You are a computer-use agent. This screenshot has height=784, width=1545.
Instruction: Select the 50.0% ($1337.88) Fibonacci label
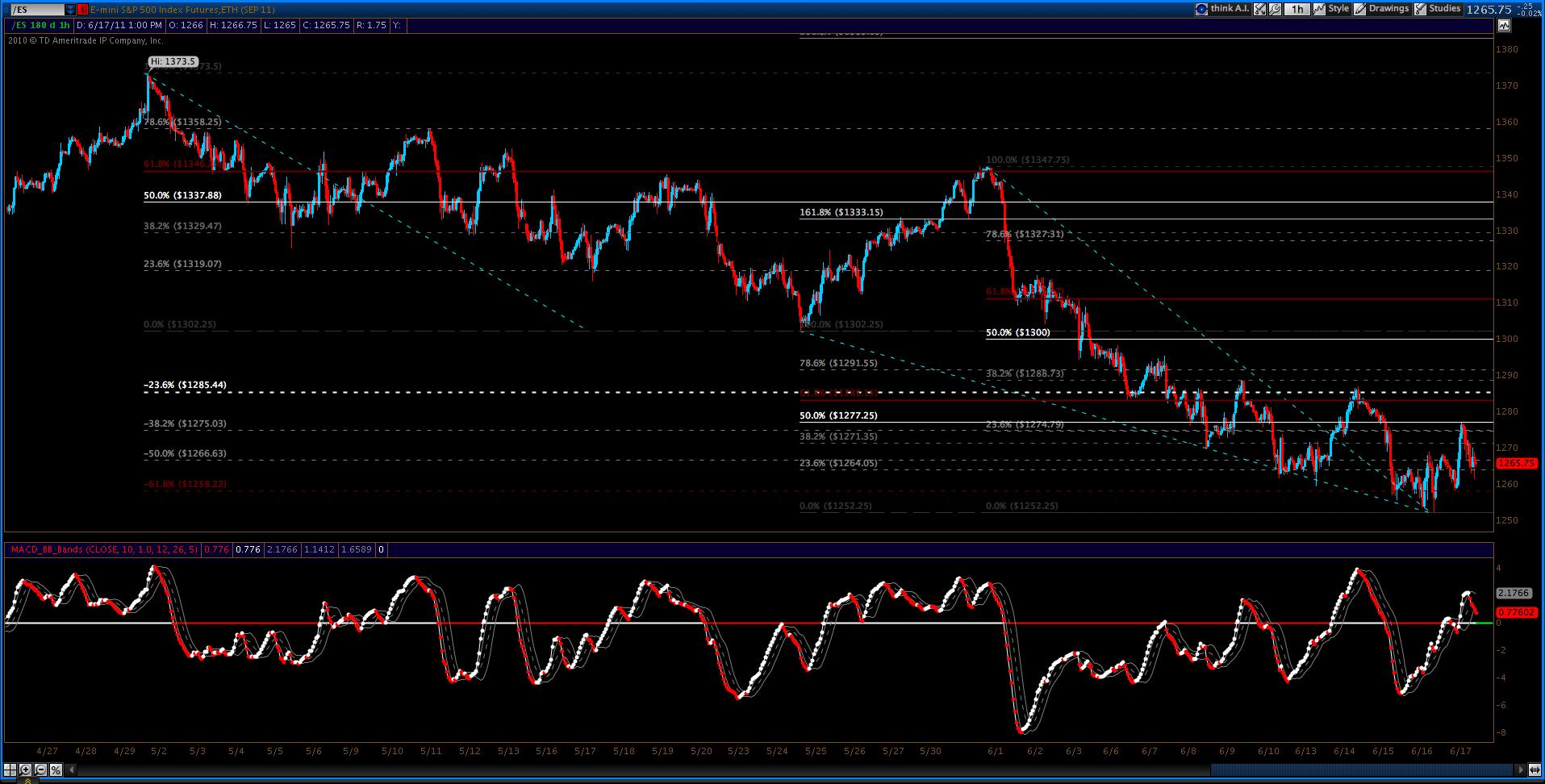[x=182, y=195]
